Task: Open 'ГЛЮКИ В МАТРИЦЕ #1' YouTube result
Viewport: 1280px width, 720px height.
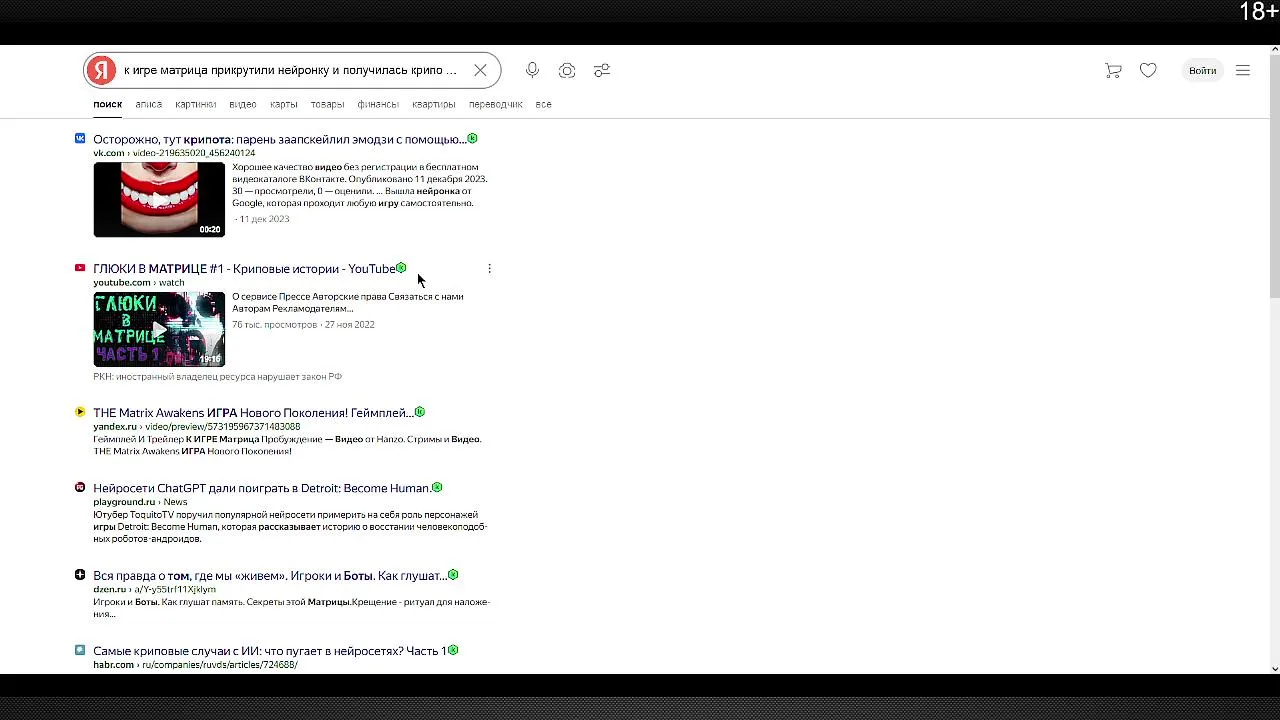Action: tap(244, 269)
